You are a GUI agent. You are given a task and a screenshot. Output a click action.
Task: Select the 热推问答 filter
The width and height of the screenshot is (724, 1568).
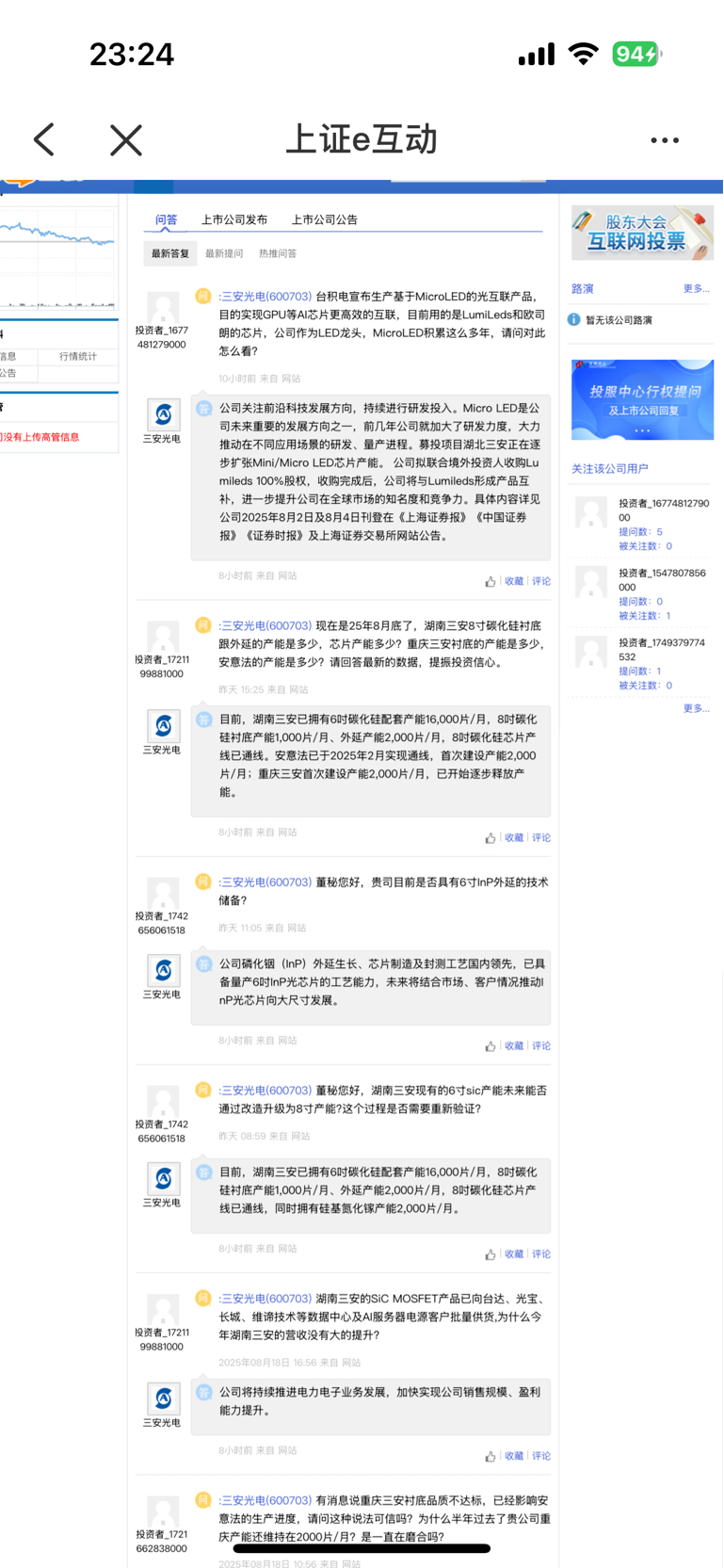coord(278,253)
